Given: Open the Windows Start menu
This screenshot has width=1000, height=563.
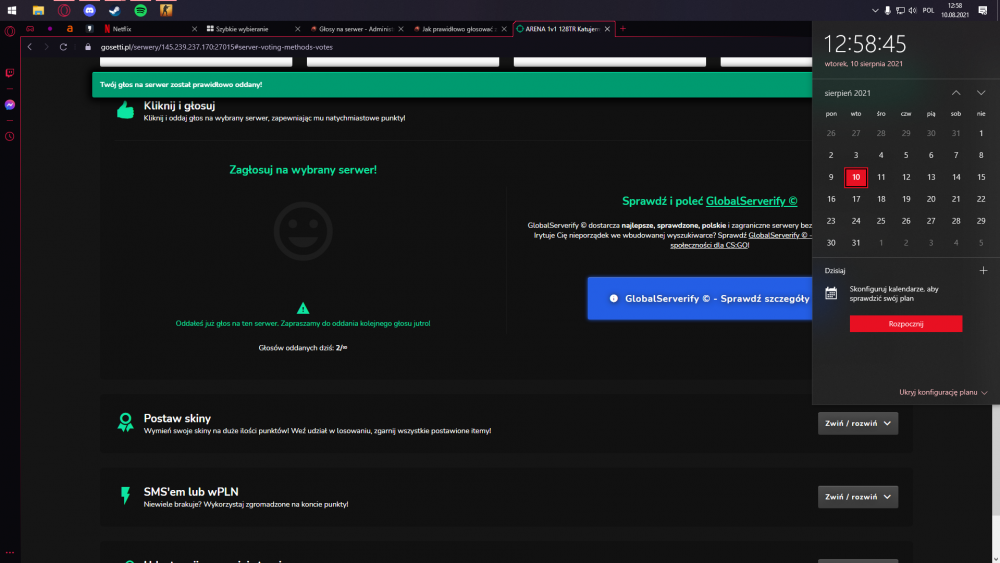Looking at the screenshot, I should [11, 10].
